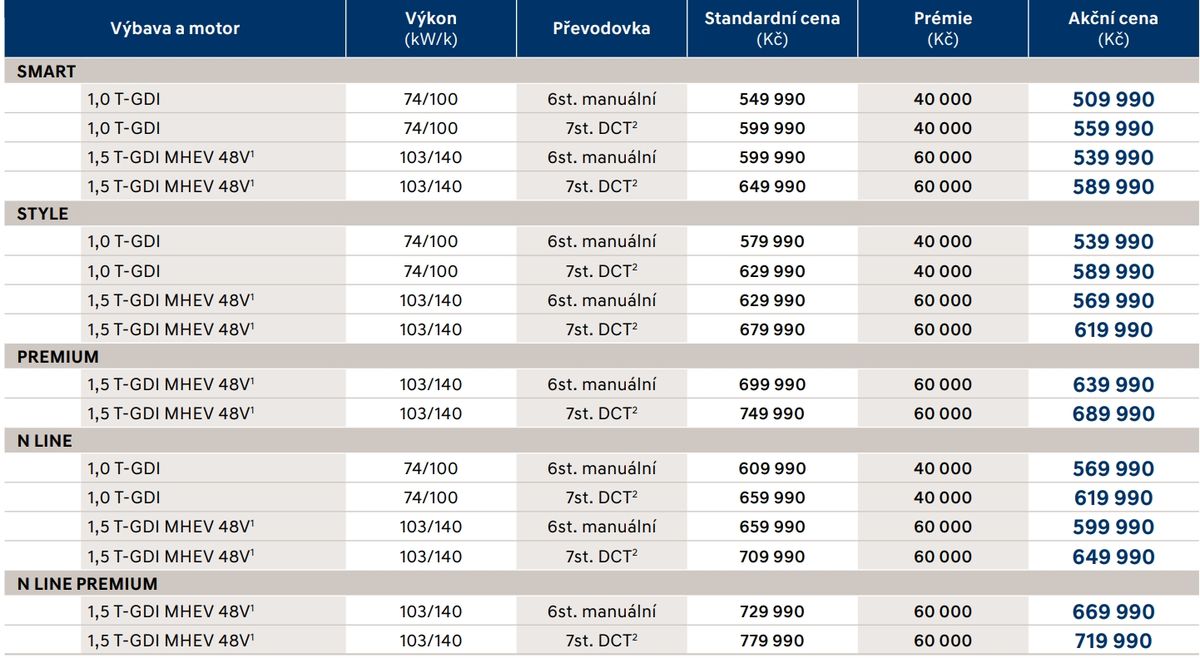The image size is (1200, 658).
Task: Select the standard price 549 990
Action: click(x=772, y=99)
